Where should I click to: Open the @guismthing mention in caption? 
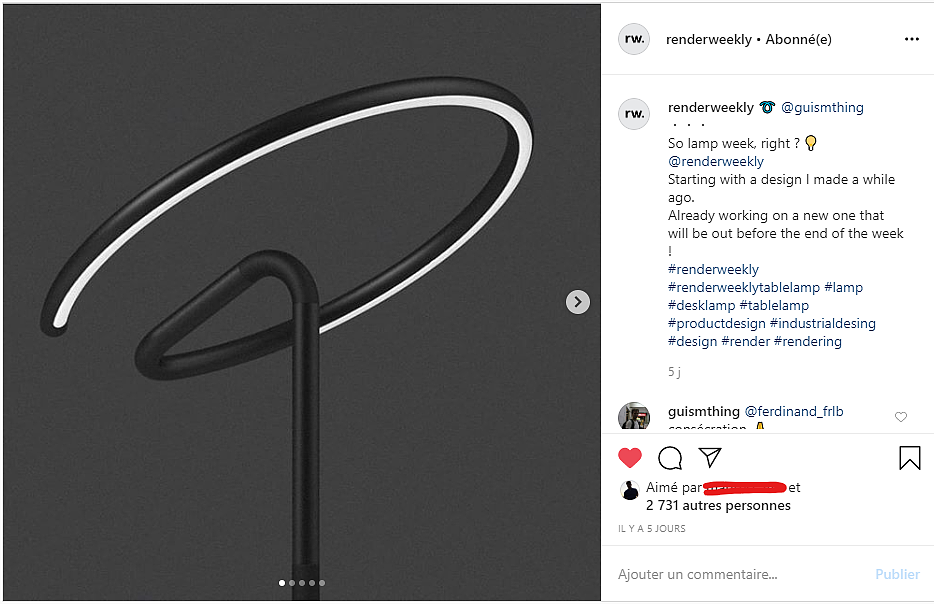[x=822, y=107]
